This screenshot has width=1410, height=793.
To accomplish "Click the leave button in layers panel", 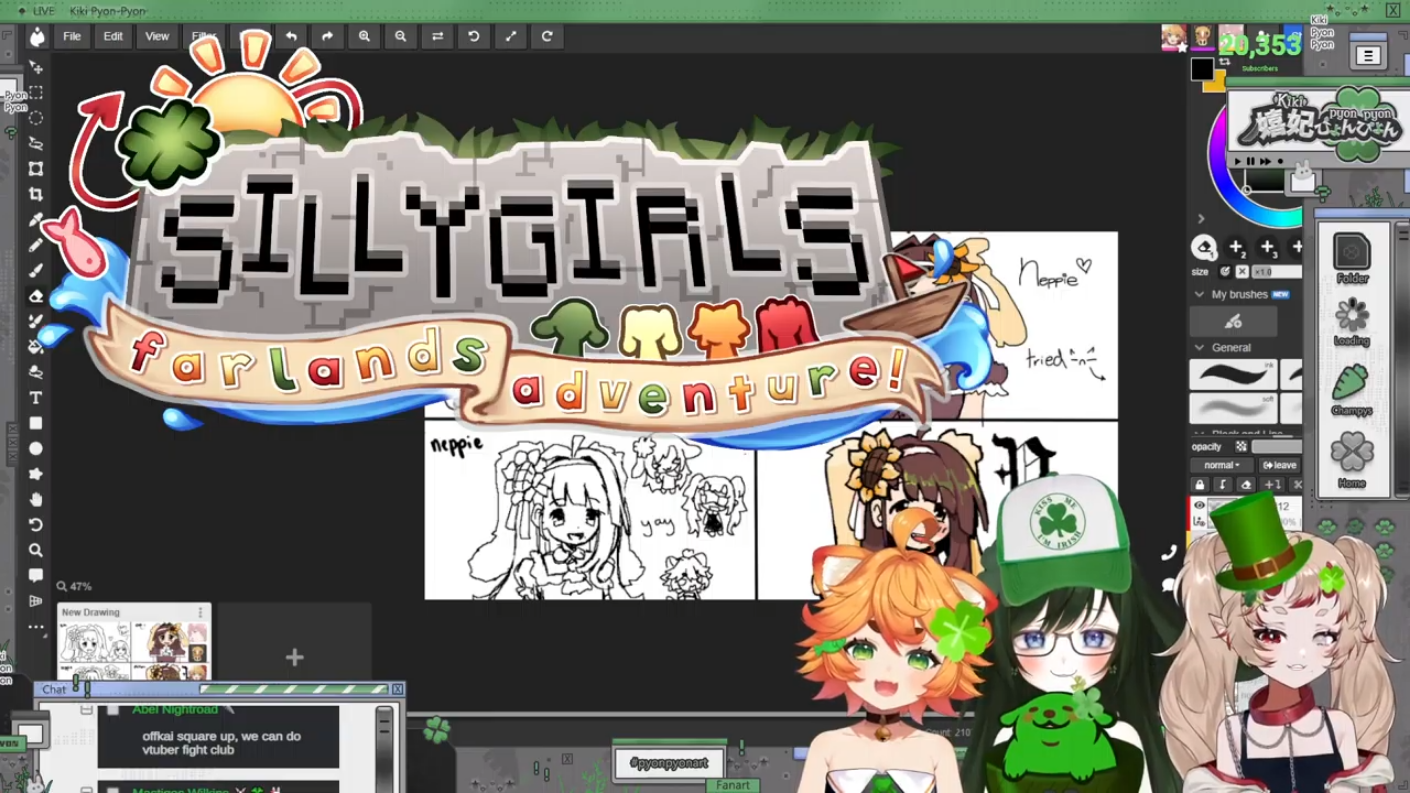I will coord(1279,465).
